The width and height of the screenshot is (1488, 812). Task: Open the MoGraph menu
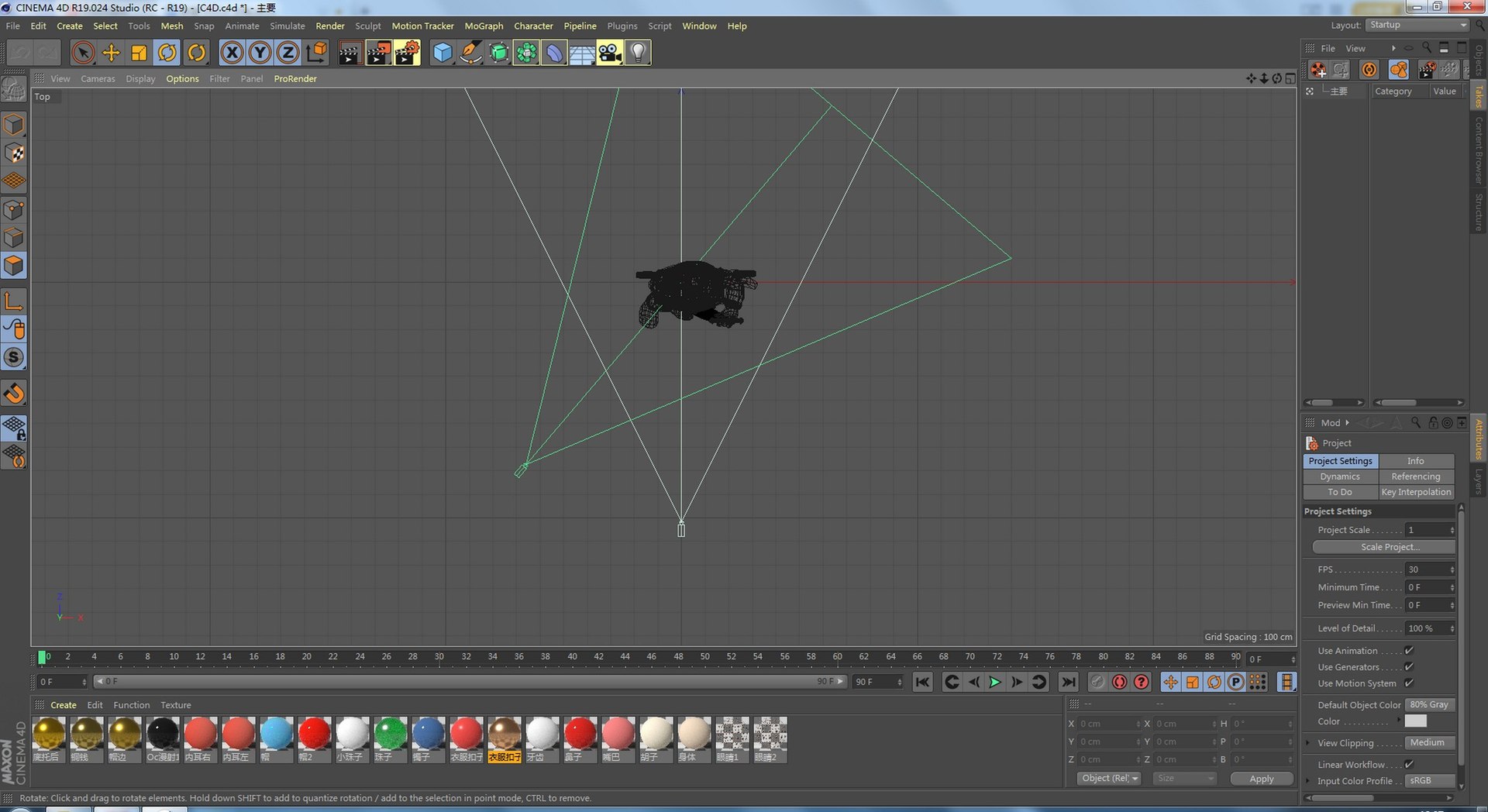484,26
